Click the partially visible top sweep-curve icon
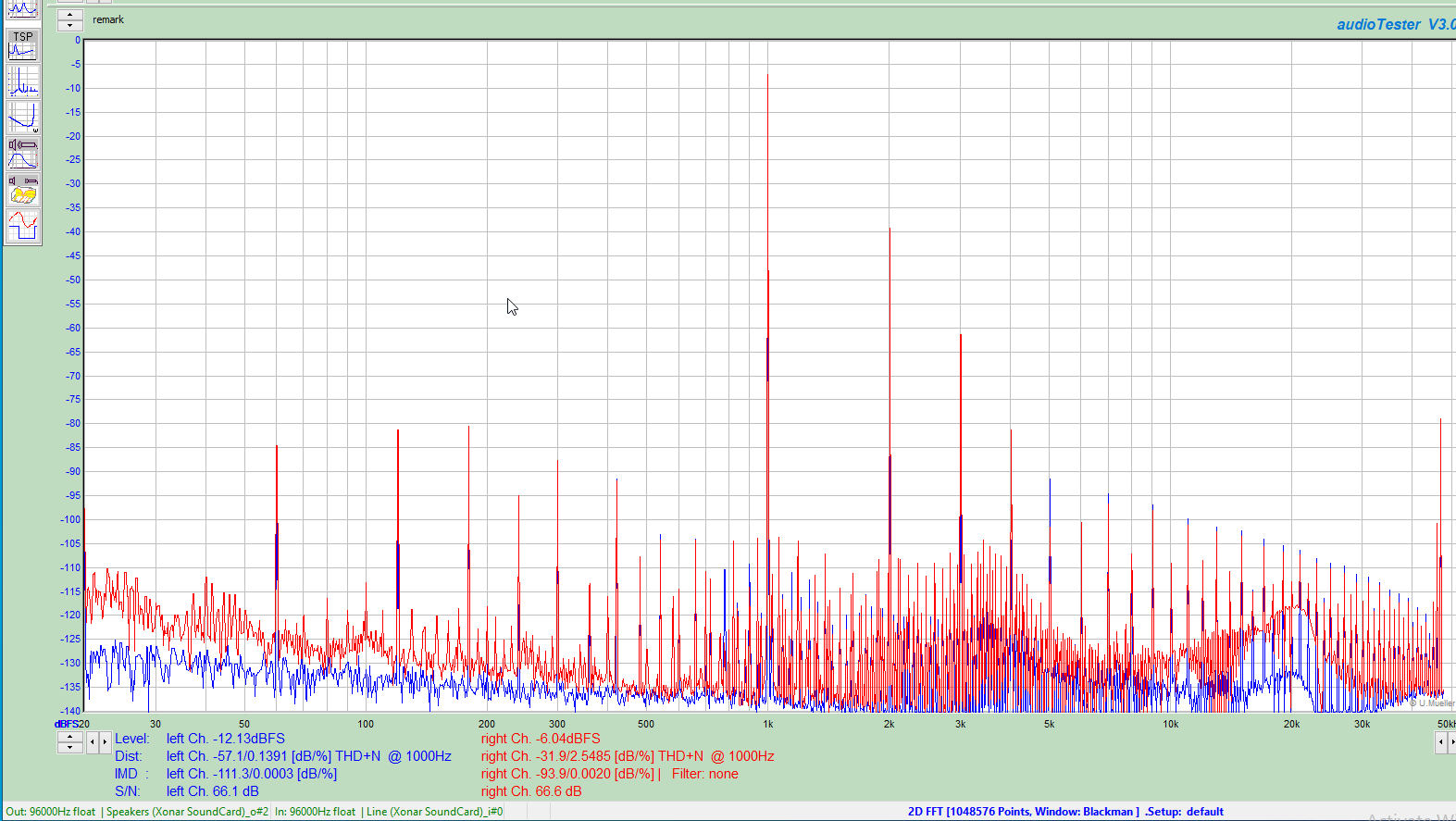Screen dimensions: 1456x821 coord(23,10)
